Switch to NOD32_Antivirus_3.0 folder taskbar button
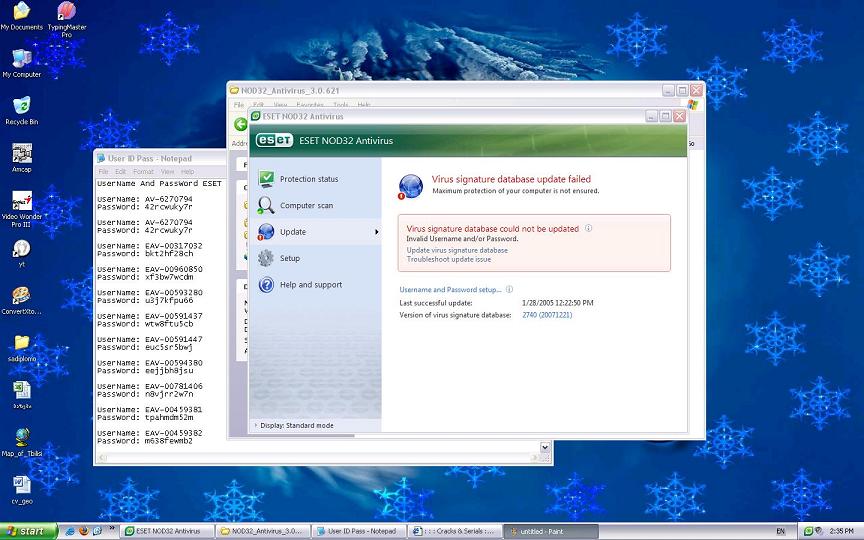Screen dimensions: 864x540 tap(263, 531)
